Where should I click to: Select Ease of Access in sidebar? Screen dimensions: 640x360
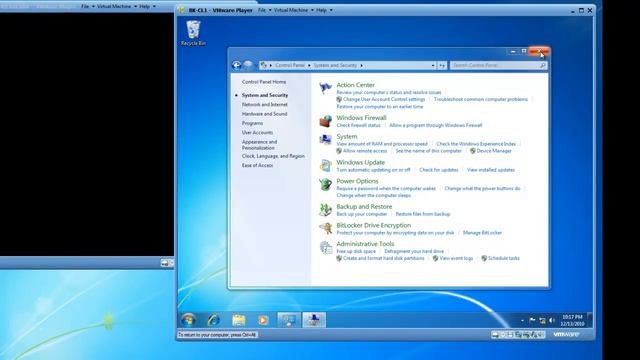tap(257, 165)
